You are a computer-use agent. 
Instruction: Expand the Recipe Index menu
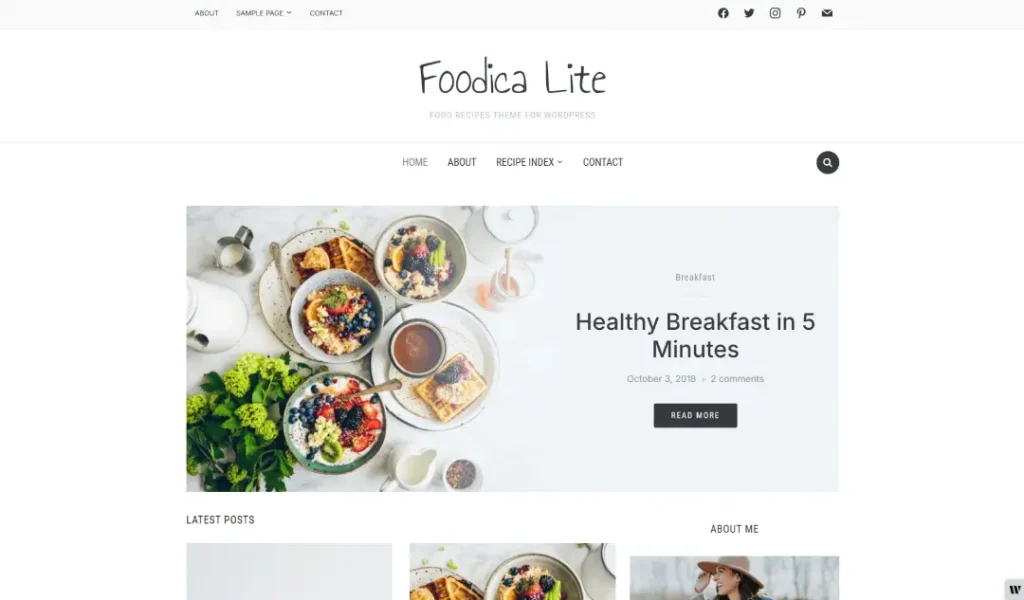point(529,162)
